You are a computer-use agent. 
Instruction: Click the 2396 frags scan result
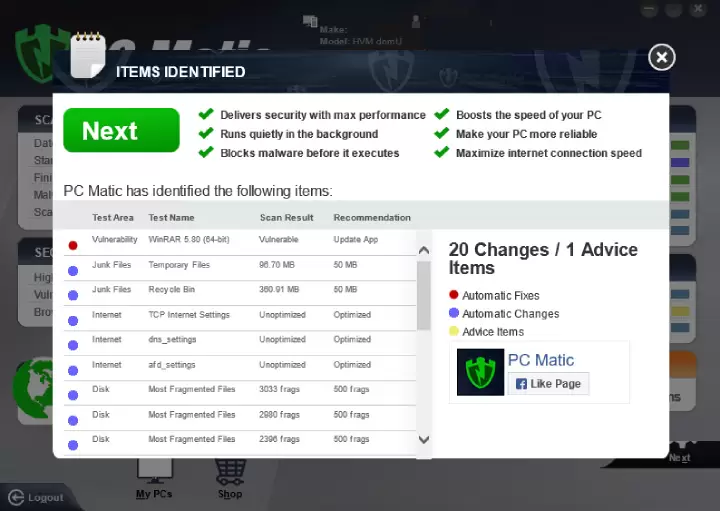[279, 439]
